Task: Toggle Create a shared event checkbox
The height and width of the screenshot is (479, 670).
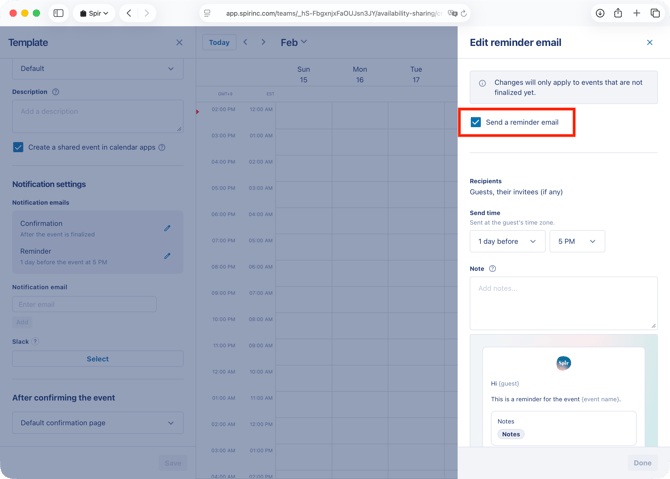Action: click(x=18, y=147)
